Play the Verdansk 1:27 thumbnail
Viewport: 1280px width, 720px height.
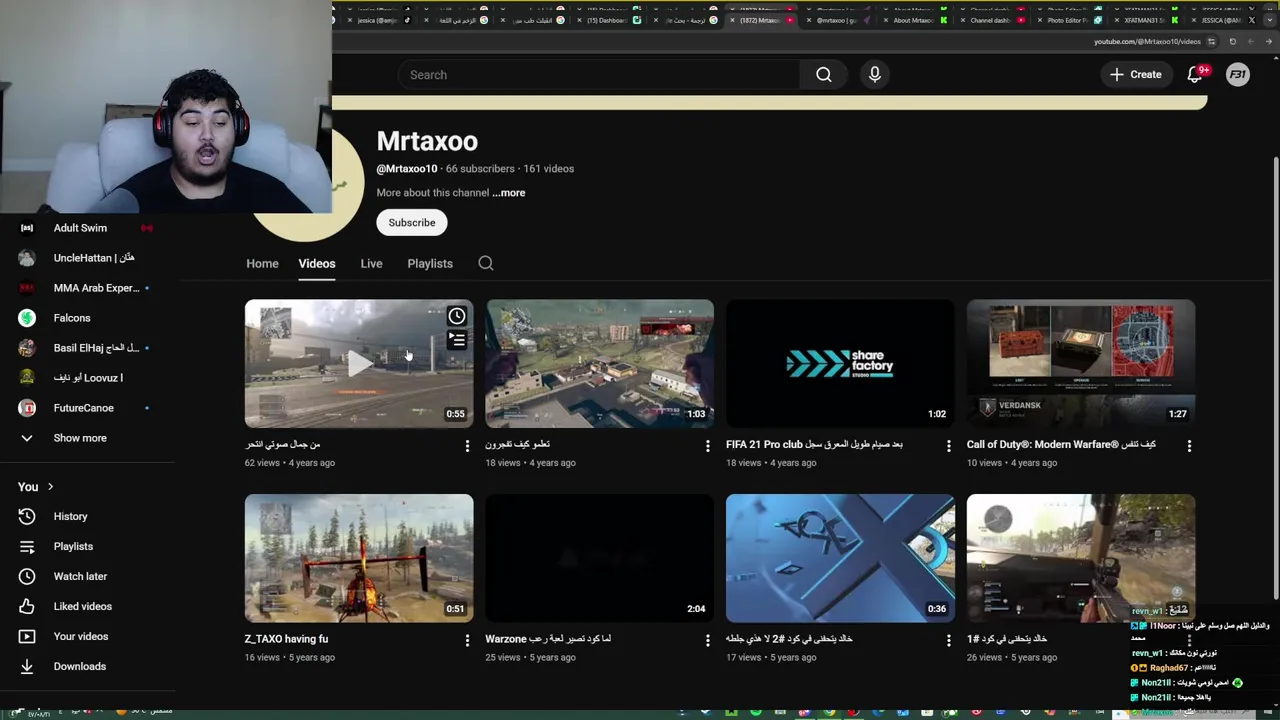1081,364
